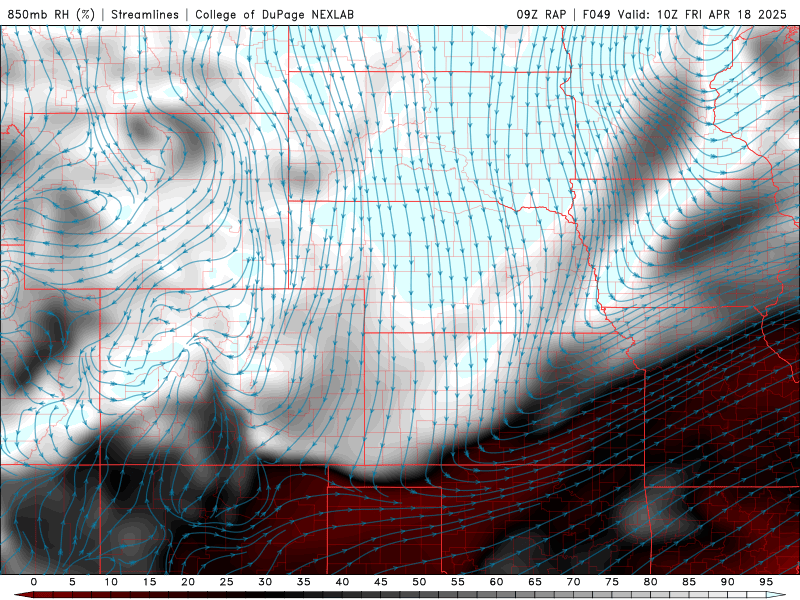Click the white high-humidity end of color bar
Viewport: 800px width, 600px height.
point(776,595)
